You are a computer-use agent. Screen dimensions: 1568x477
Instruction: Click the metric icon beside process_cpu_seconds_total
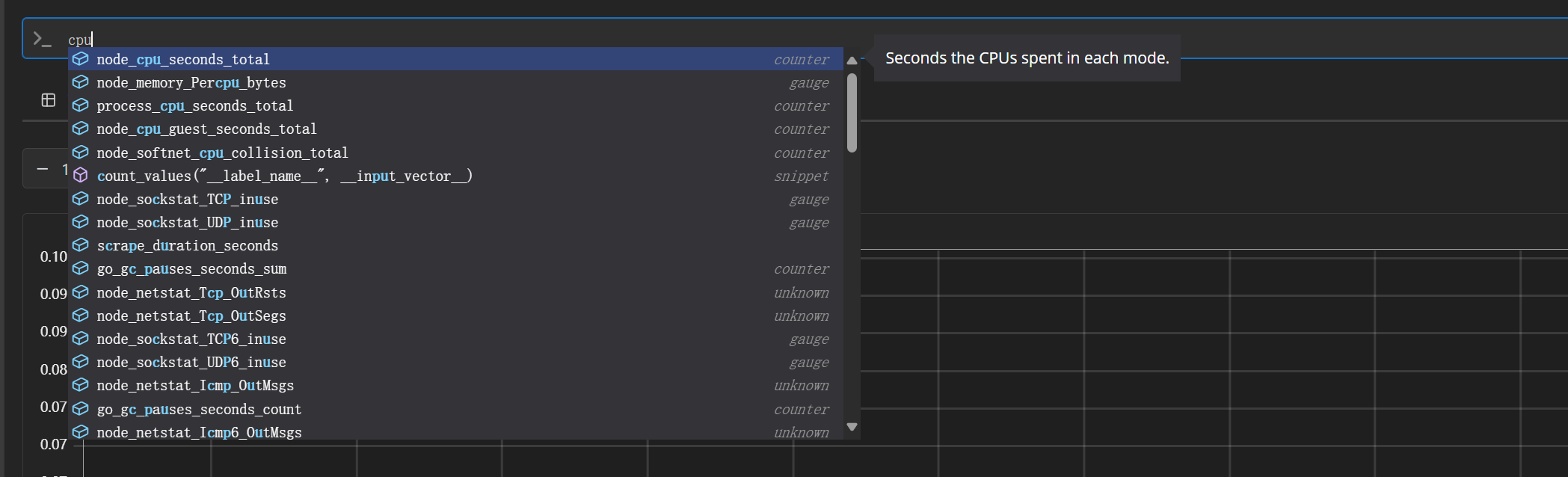81,105
